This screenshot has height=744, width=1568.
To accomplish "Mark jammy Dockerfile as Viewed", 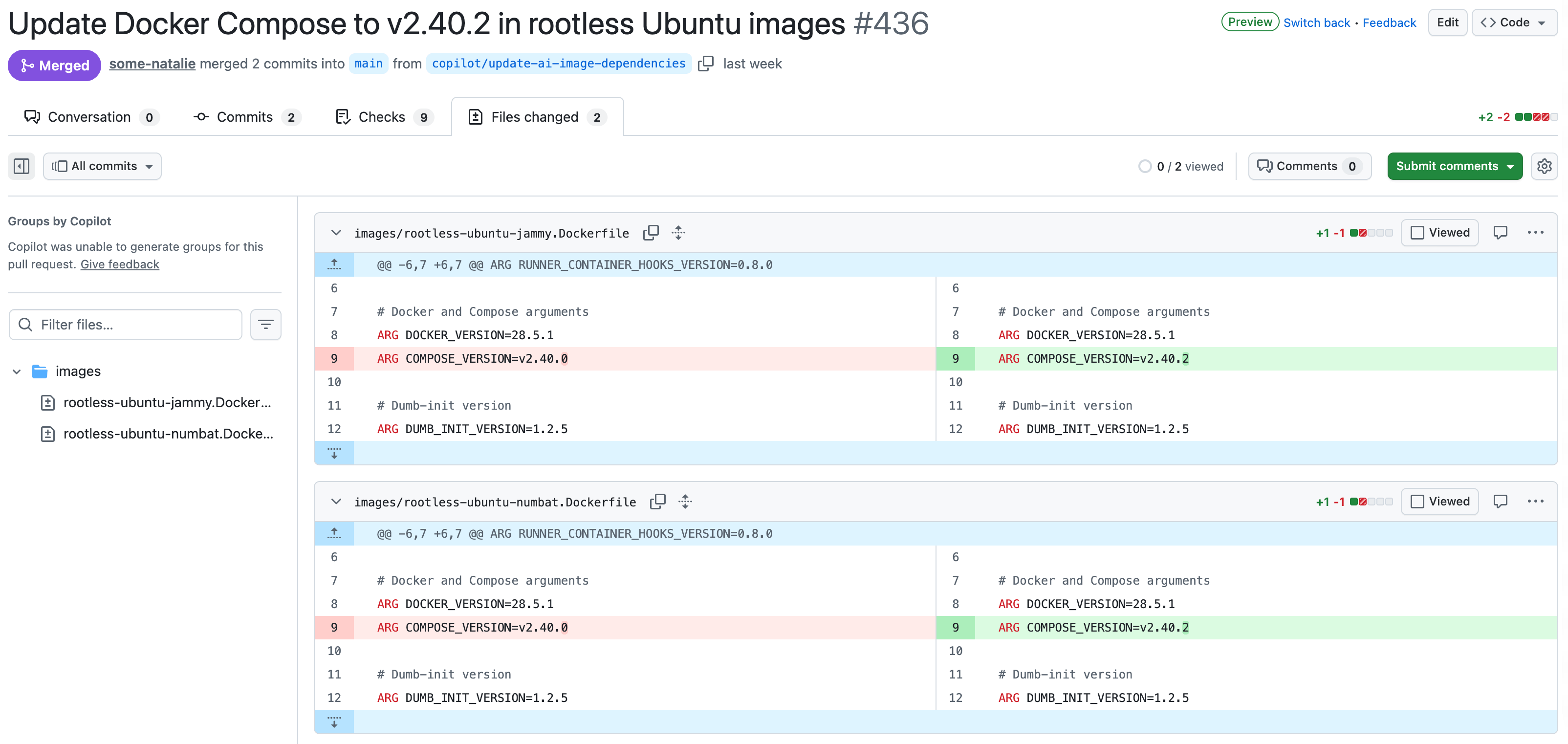I will pyautogui.click(x=1439, y=233).
